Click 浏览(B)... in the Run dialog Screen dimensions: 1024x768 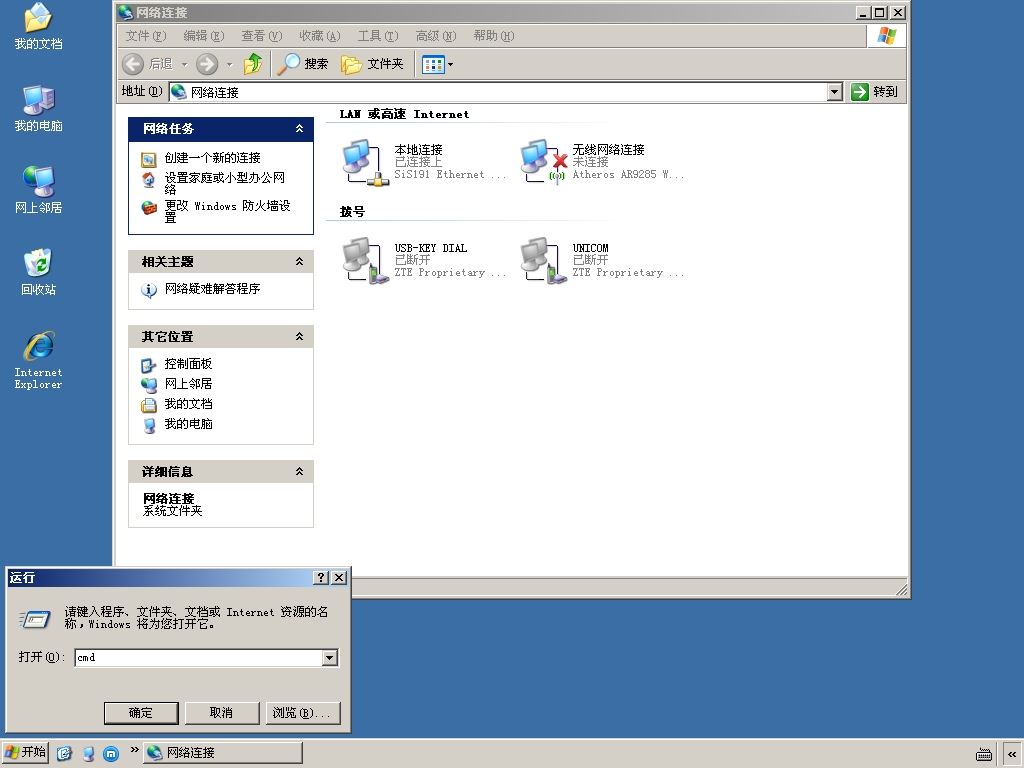pyautogui.click(x=302, y=713)
